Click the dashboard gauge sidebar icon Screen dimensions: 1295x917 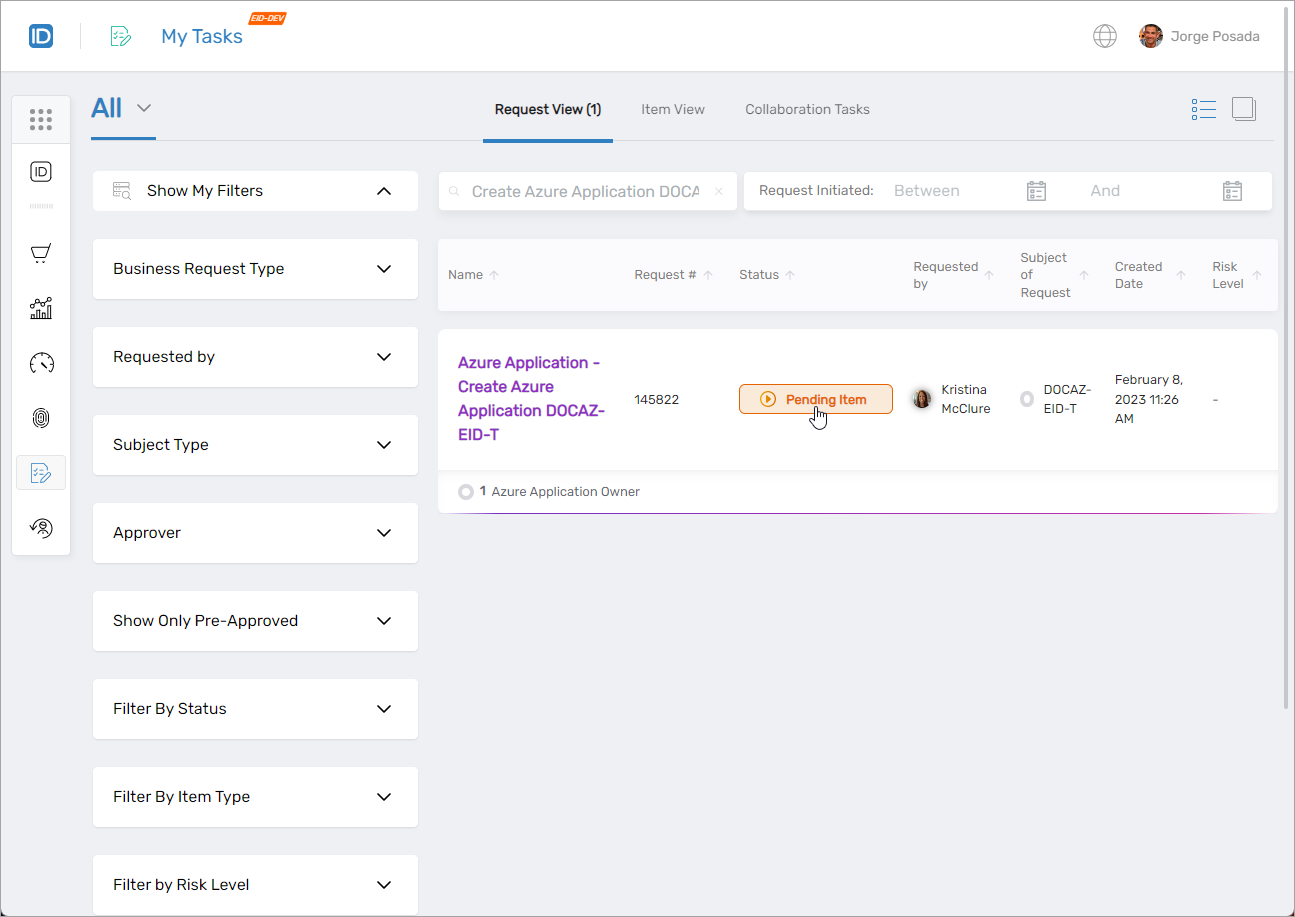coord(41,363)
